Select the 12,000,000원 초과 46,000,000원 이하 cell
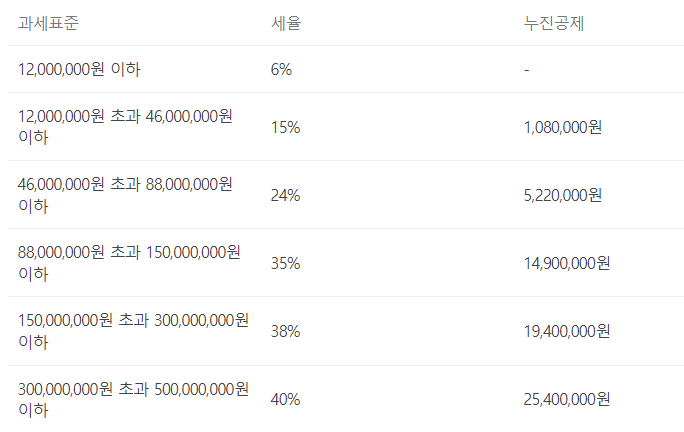Screen dimensions: 684x432 [126, 127]
